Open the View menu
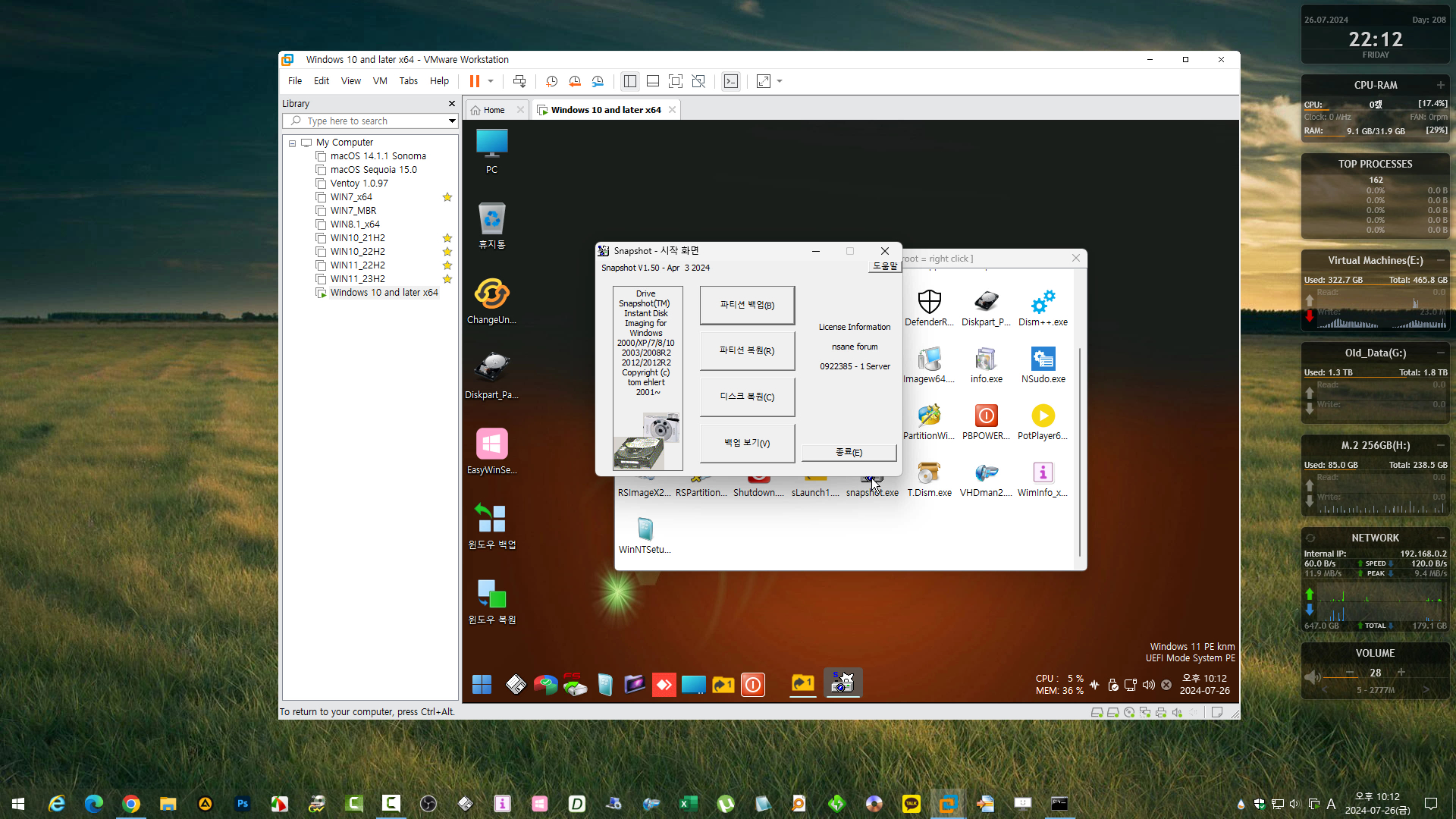 [351, 81]
